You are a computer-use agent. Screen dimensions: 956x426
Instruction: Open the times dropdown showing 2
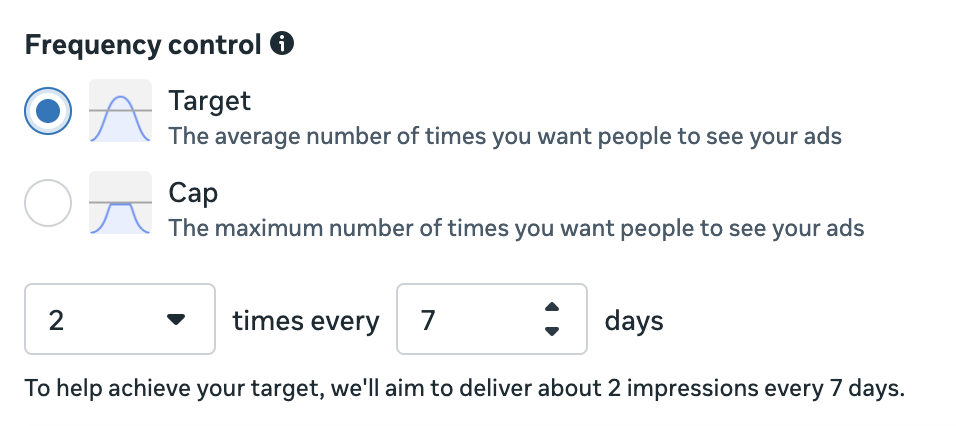[119, 320]
